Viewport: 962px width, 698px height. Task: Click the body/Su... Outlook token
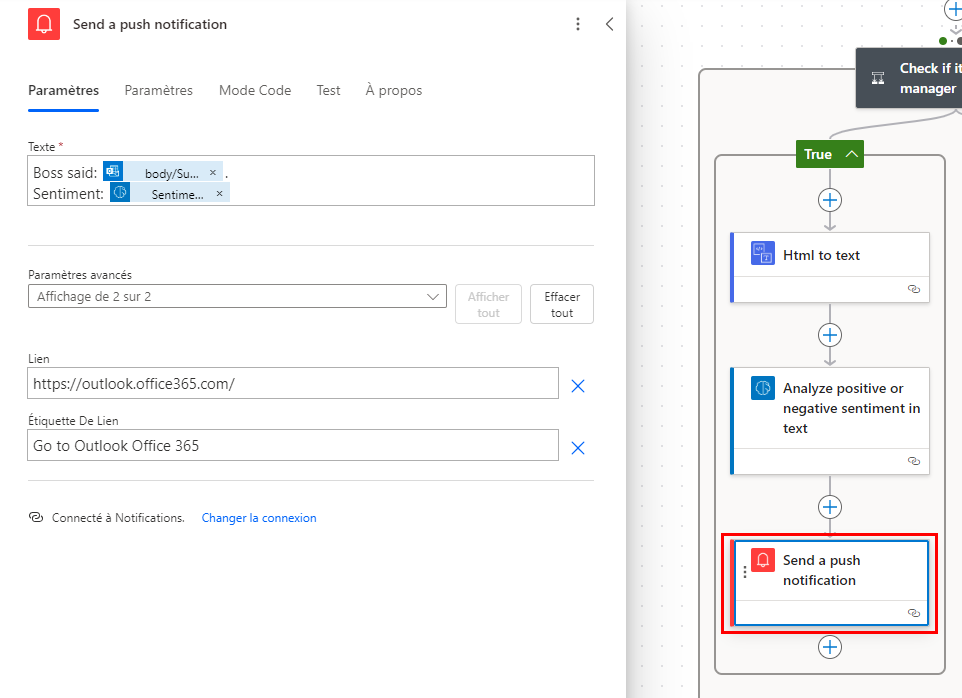163,173
